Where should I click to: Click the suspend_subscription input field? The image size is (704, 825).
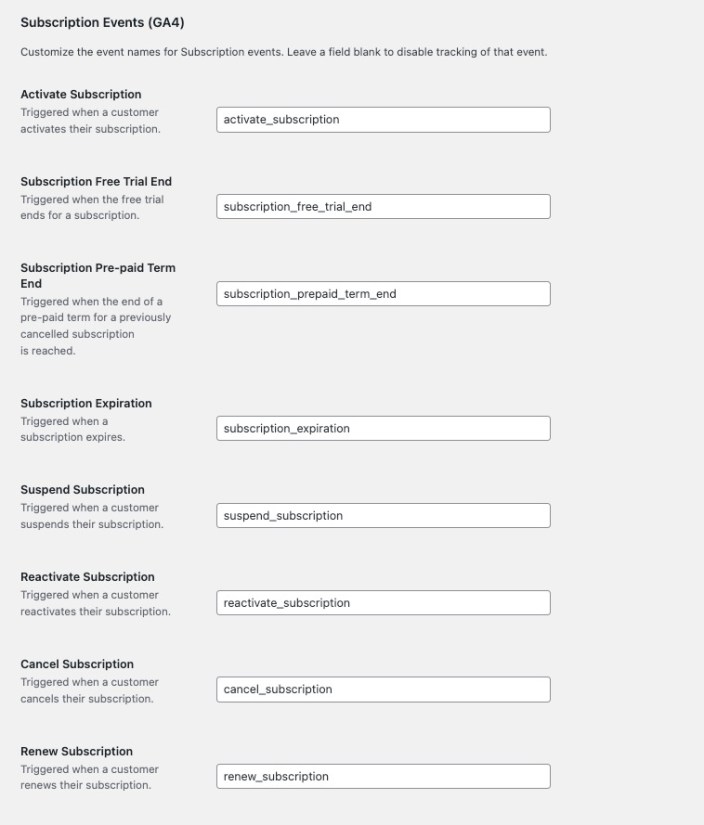[x=383, y=515]
